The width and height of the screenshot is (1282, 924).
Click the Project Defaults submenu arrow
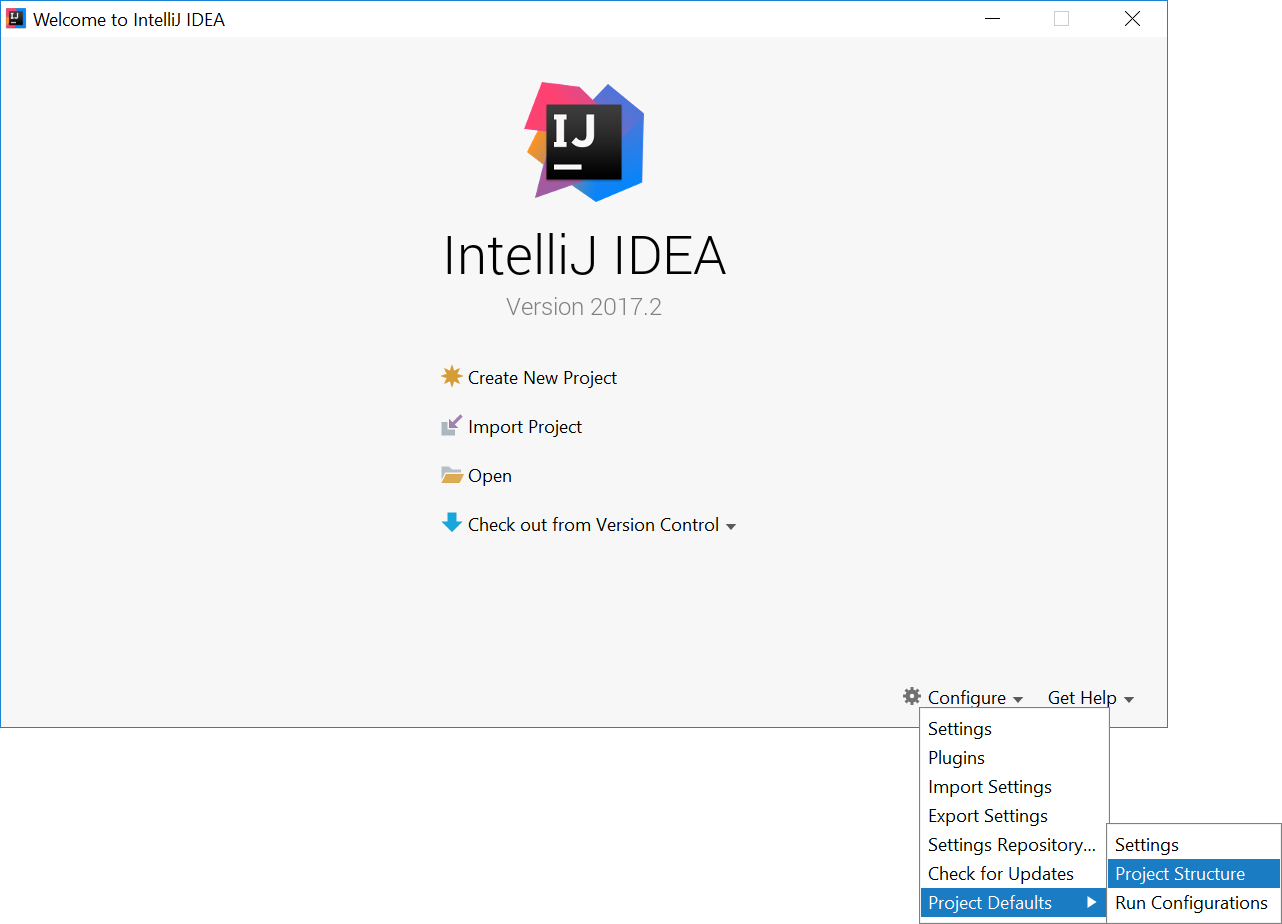pos(1092,903)
